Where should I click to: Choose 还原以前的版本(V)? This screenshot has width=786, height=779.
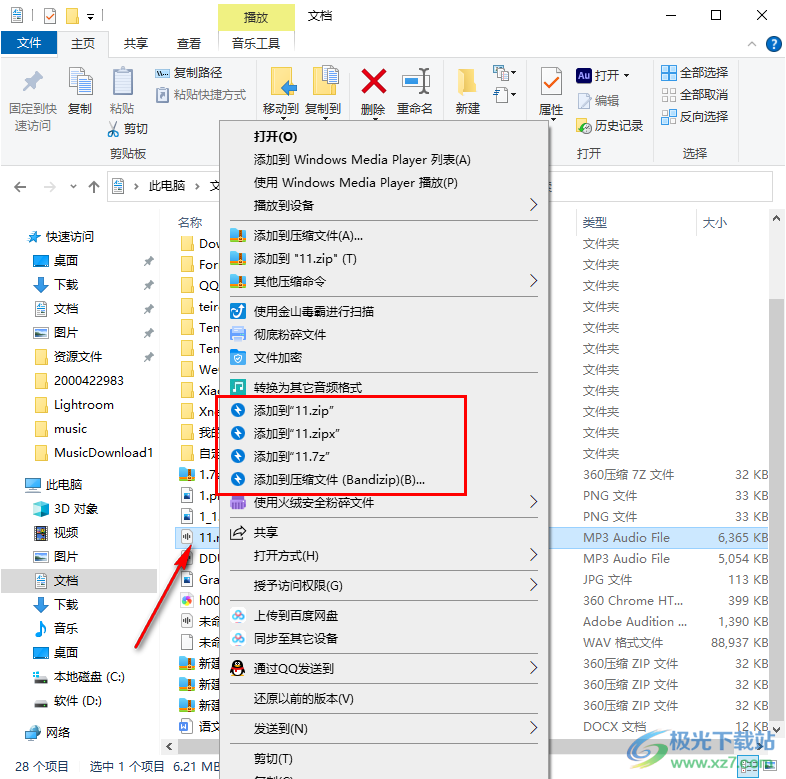(383, 698)
